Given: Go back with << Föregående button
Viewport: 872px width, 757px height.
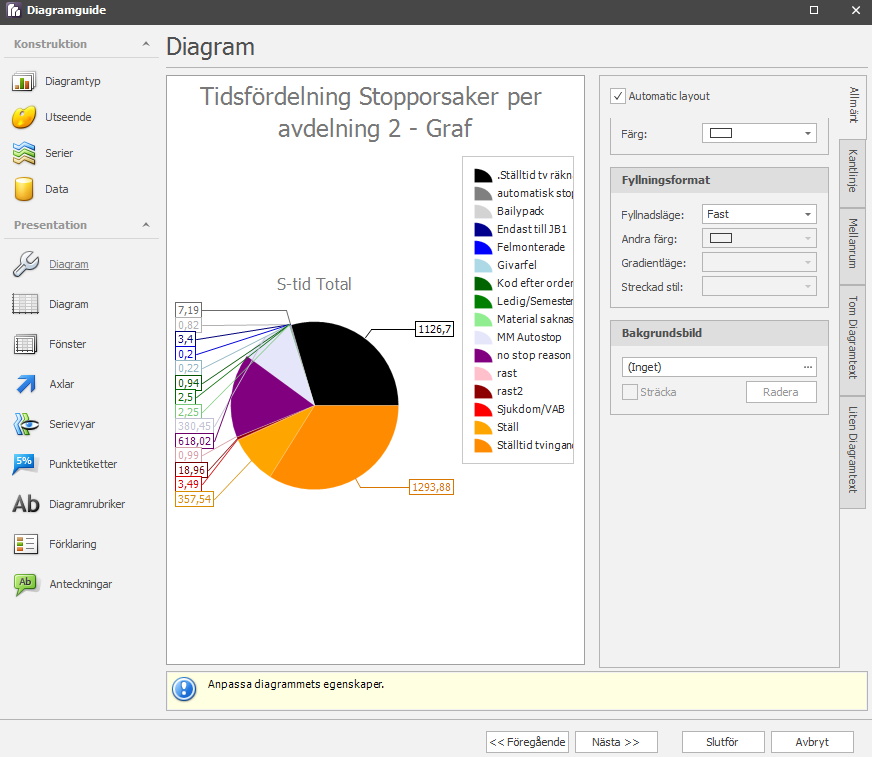Looking at the screenshot, I should tap(527, 742).
